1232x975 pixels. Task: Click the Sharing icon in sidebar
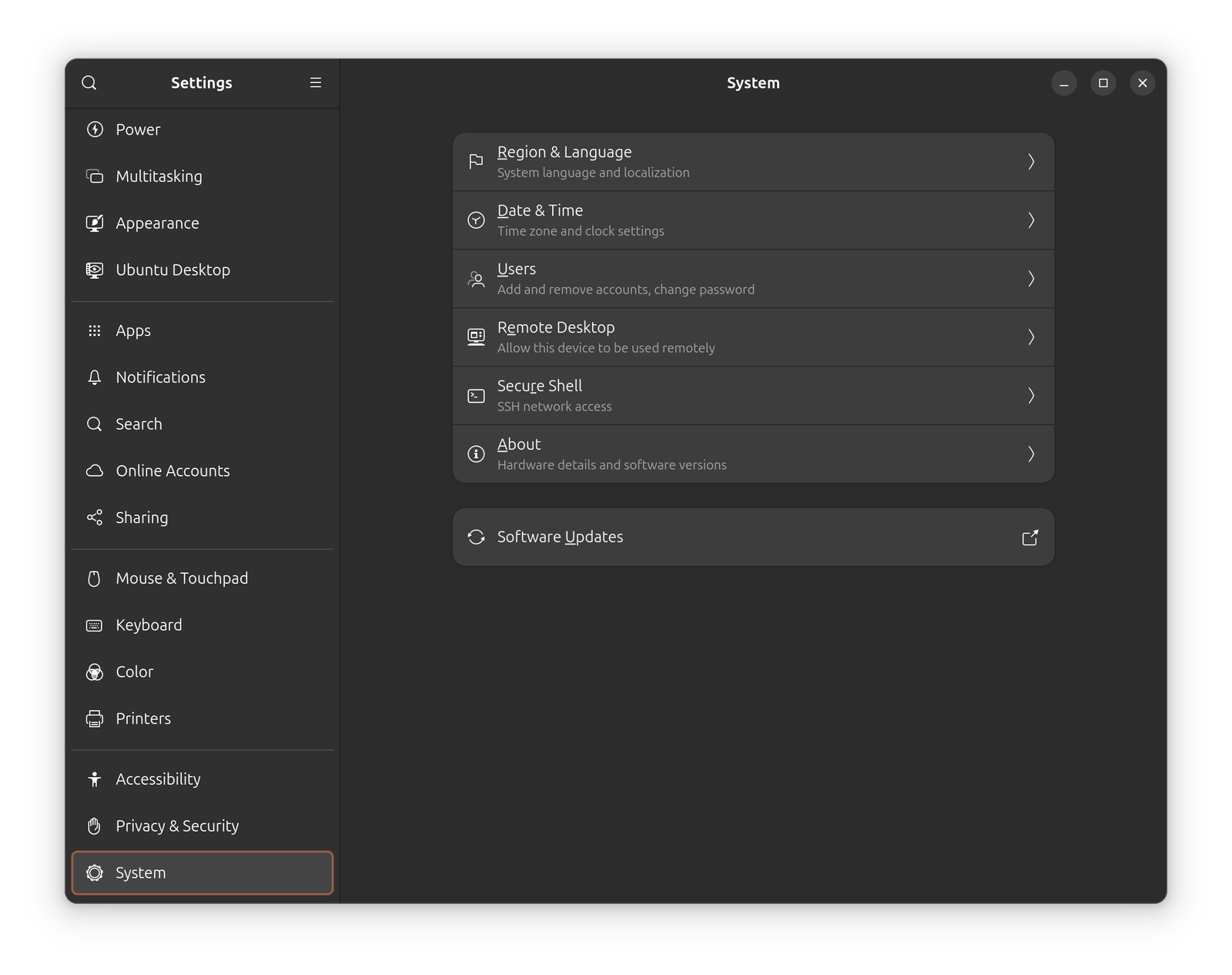click(94, 518)
